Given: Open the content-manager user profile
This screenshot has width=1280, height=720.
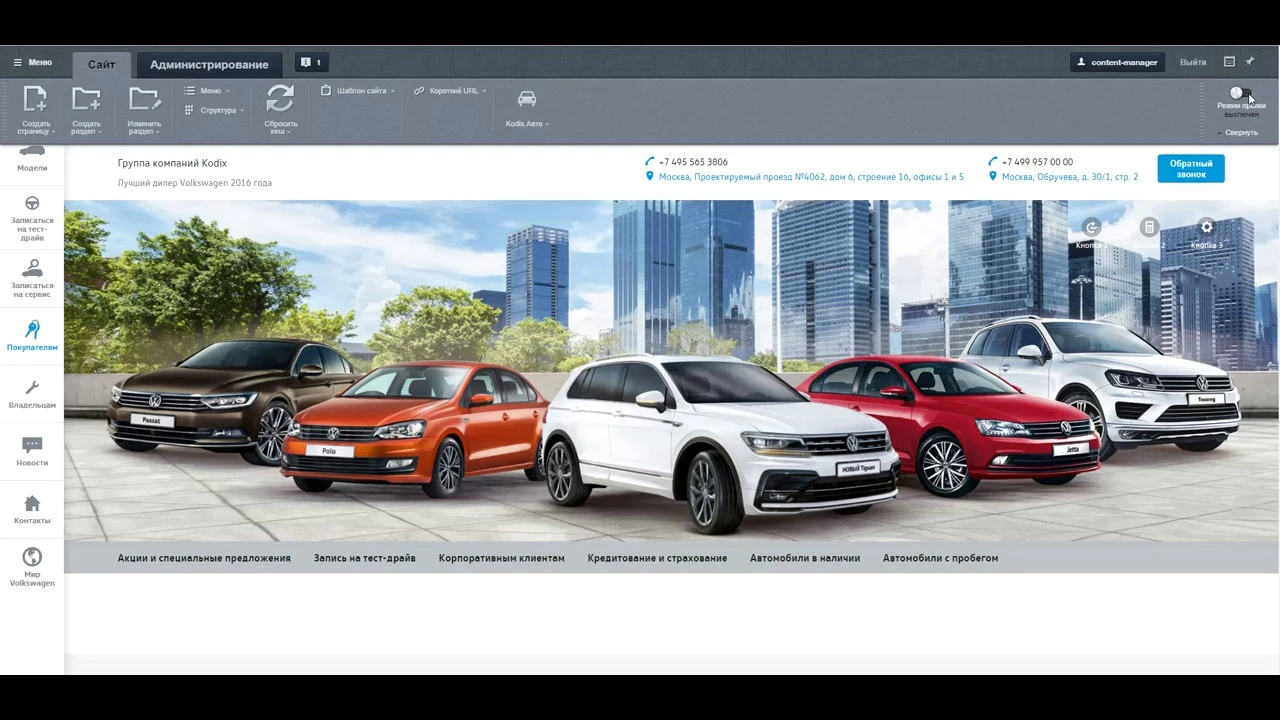Looking at the screenshot, I should tap(1116, 62).
